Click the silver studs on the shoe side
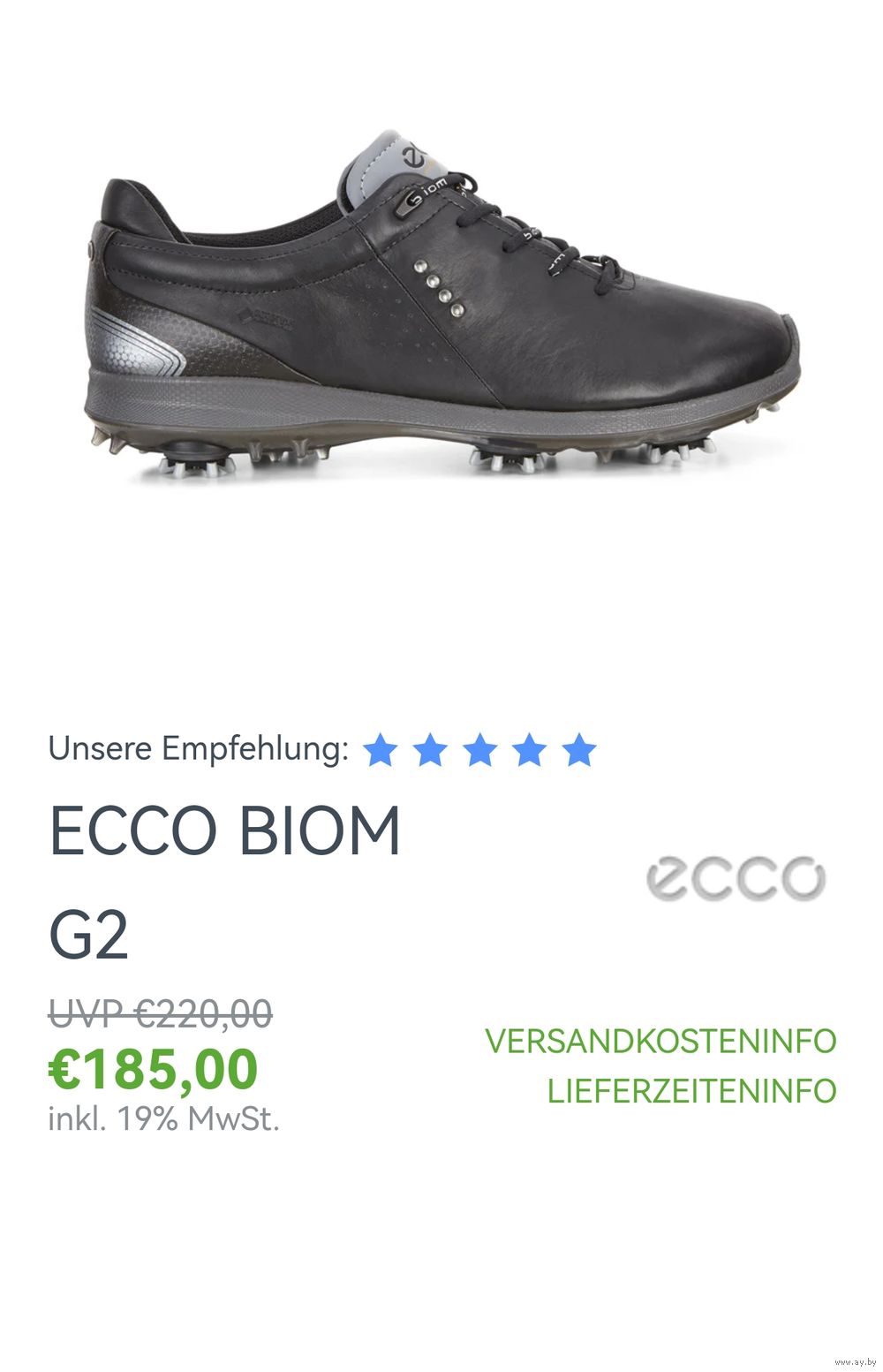The width and height of the screenshot is (883, 1372). pyautogui.click(x=439, y=287)
